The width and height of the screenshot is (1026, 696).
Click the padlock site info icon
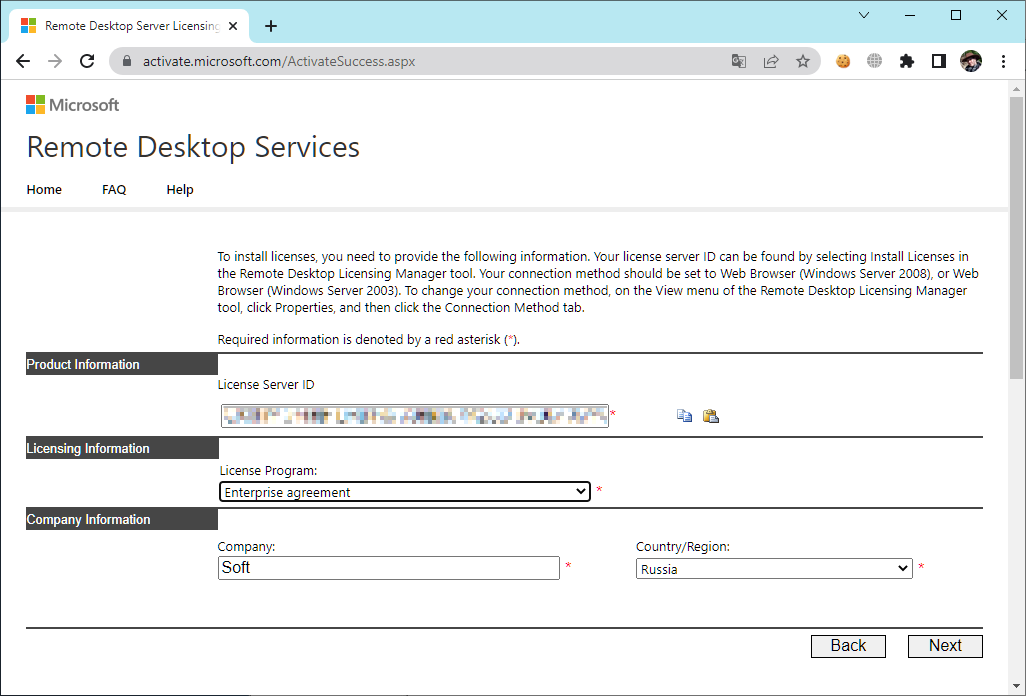pyautogui.click(x=128, y=61)
